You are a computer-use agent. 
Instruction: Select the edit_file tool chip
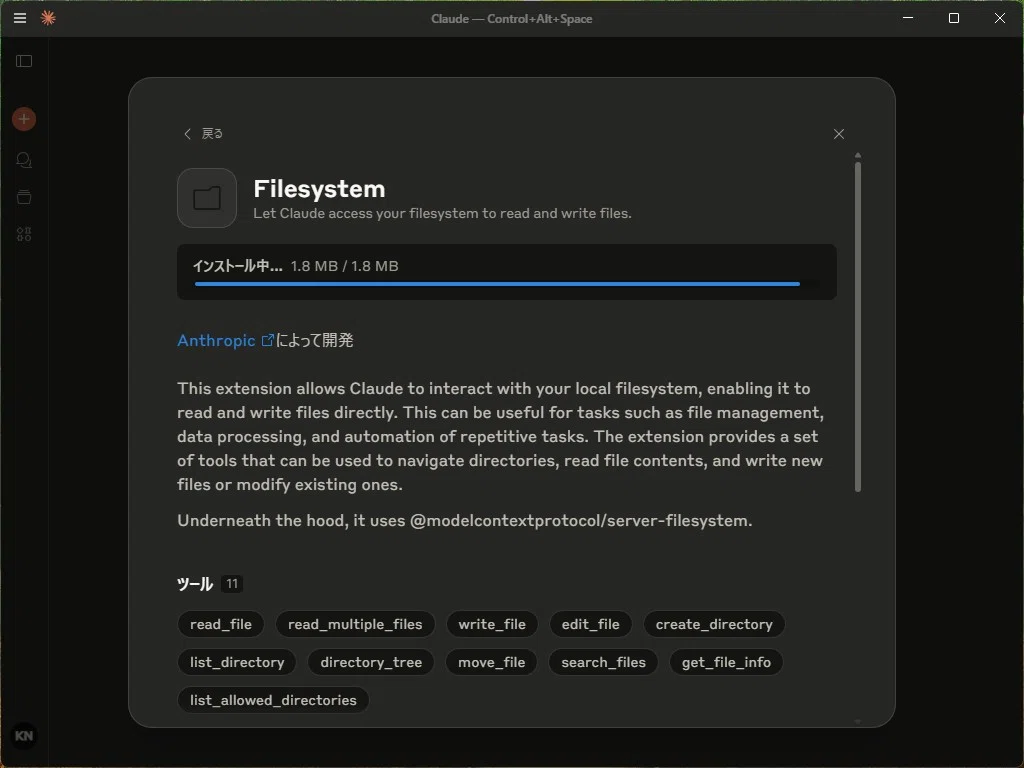[590, 624]
